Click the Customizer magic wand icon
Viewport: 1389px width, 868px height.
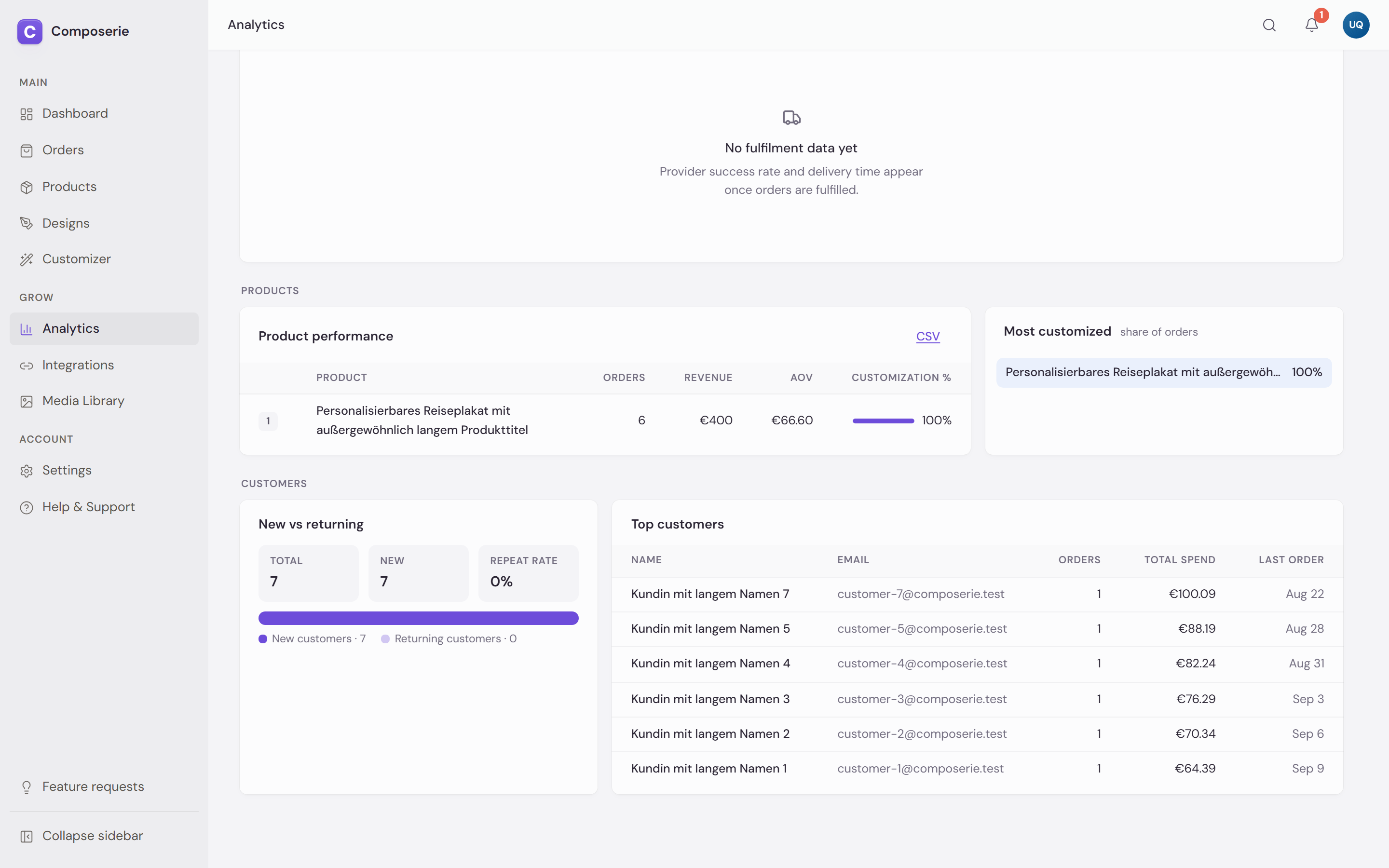(27, 259)
